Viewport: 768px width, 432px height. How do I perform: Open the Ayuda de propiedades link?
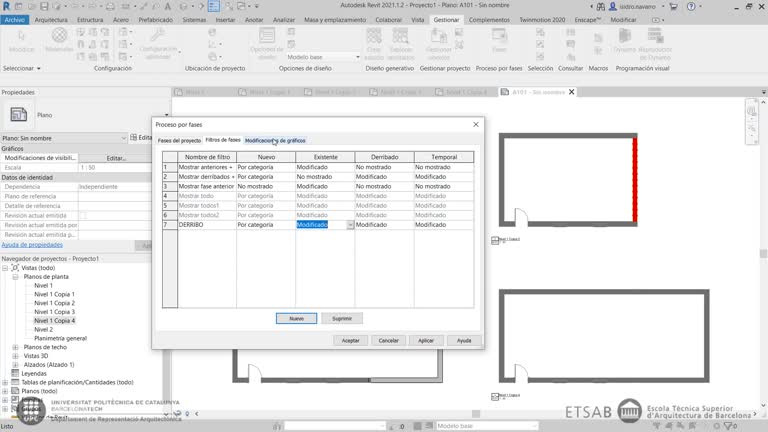[x=32, y=244]
